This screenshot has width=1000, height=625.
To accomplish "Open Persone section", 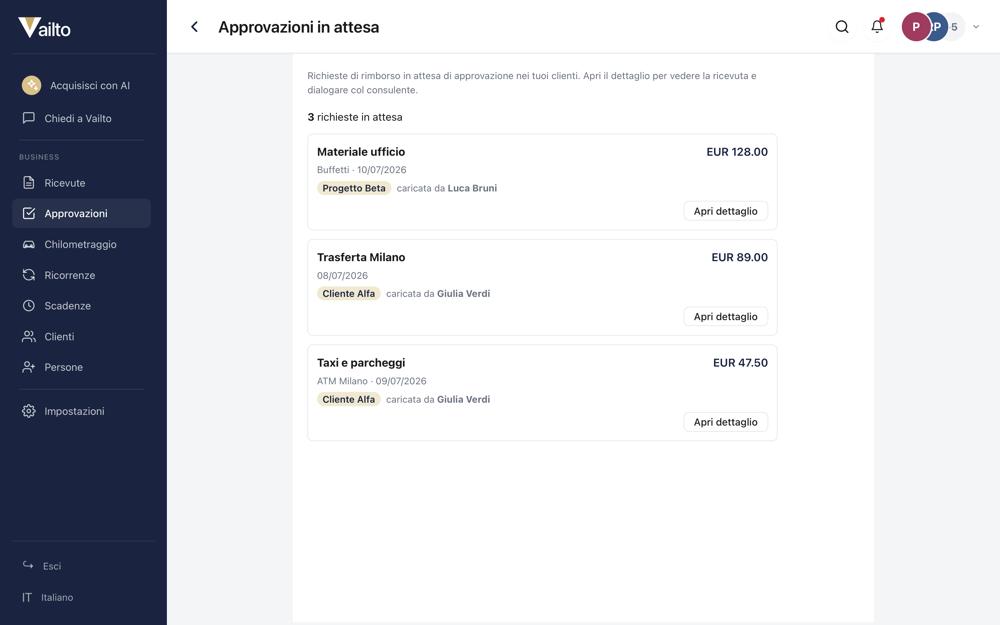I will pyautogui.click(x=82, y=367).
